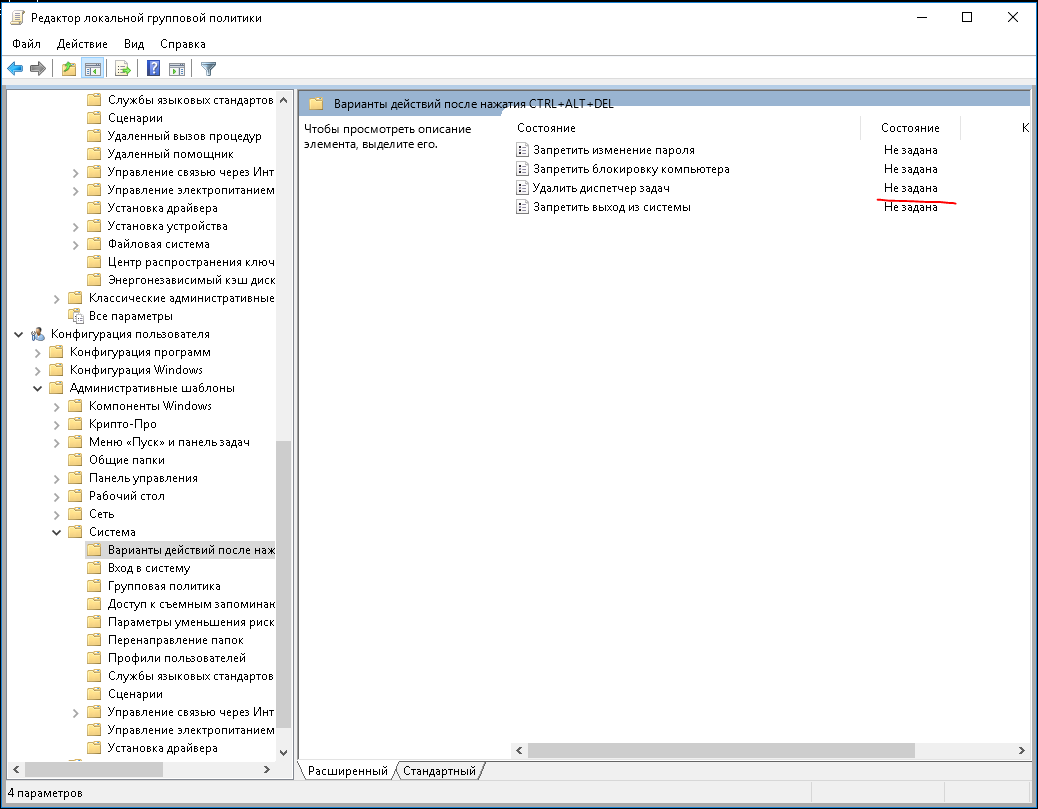The height and width of the screenshot is (809, 1038).
Task: Click the Back arrow toolbar icon
Action: 15,68
